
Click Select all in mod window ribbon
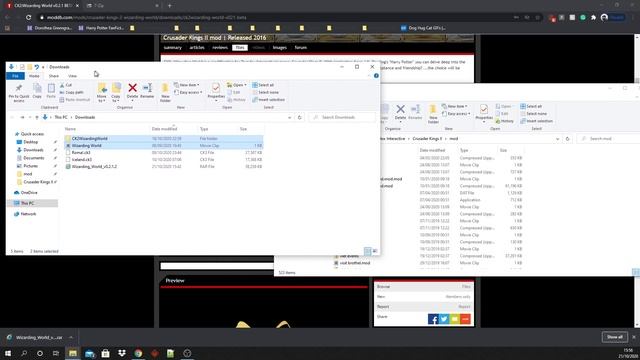pos(531,106)
